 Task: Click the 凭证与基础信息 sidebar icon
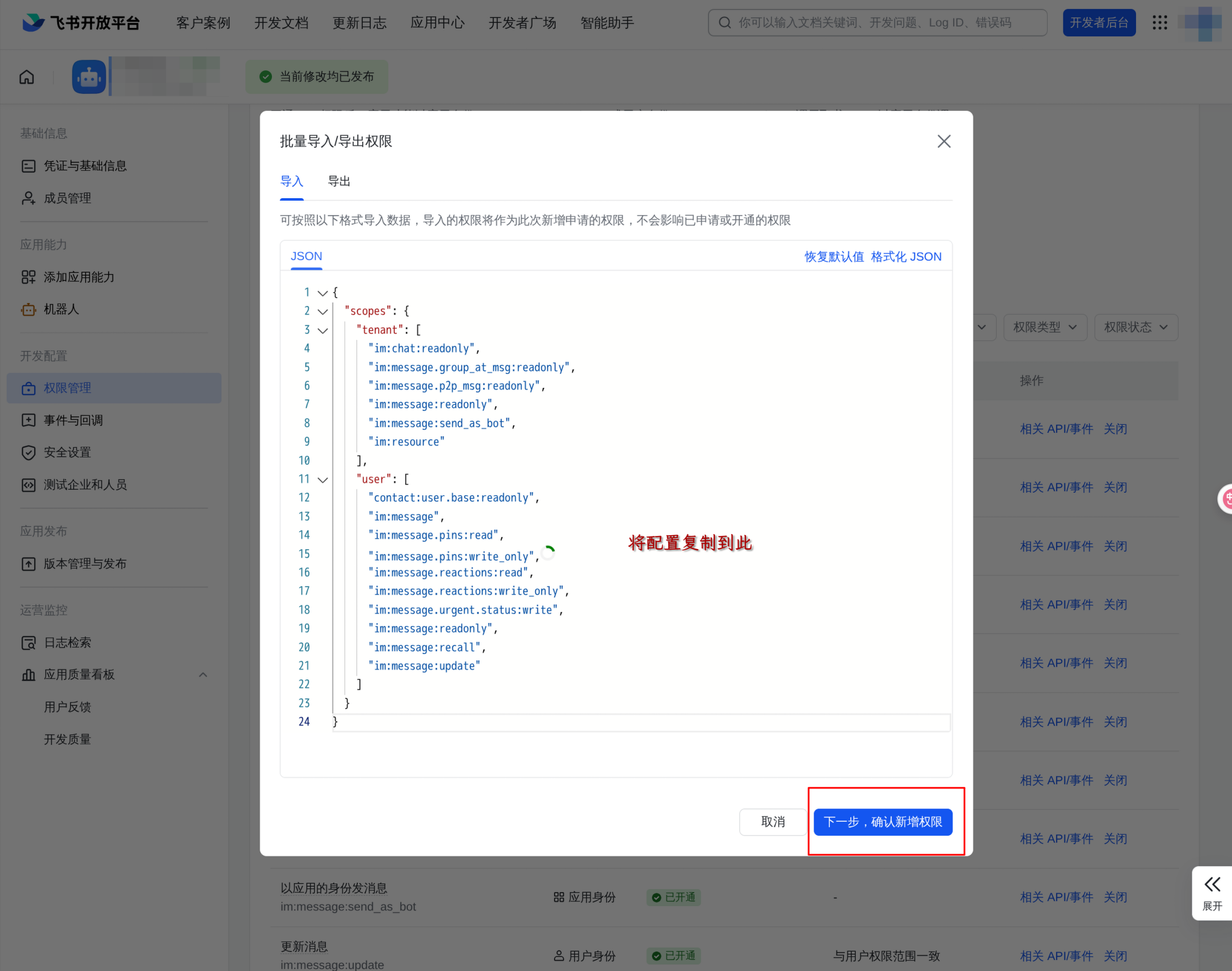pos(28,166)
